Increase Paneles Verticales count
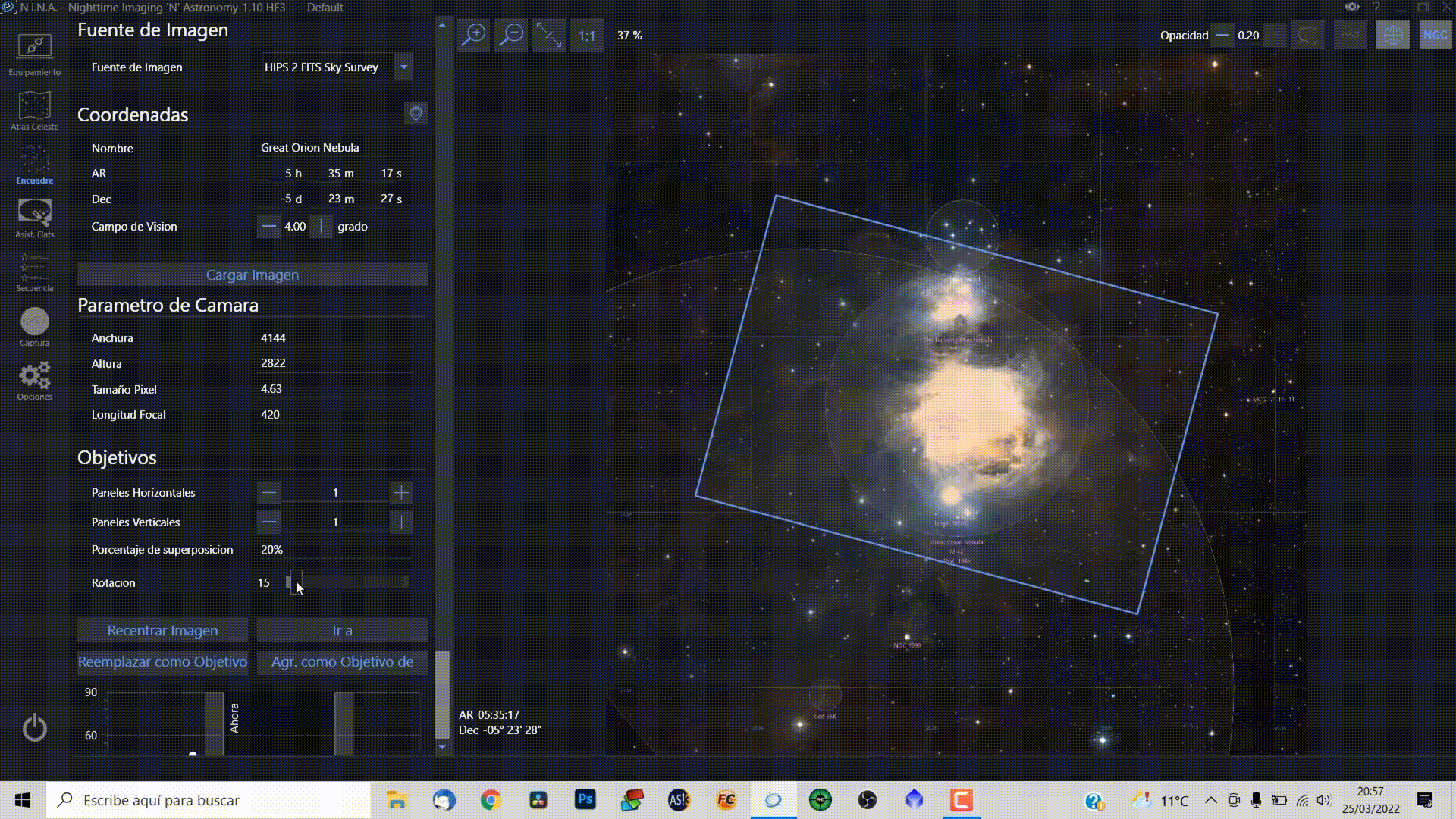The image size is (1456, 819). coord(401,522)
